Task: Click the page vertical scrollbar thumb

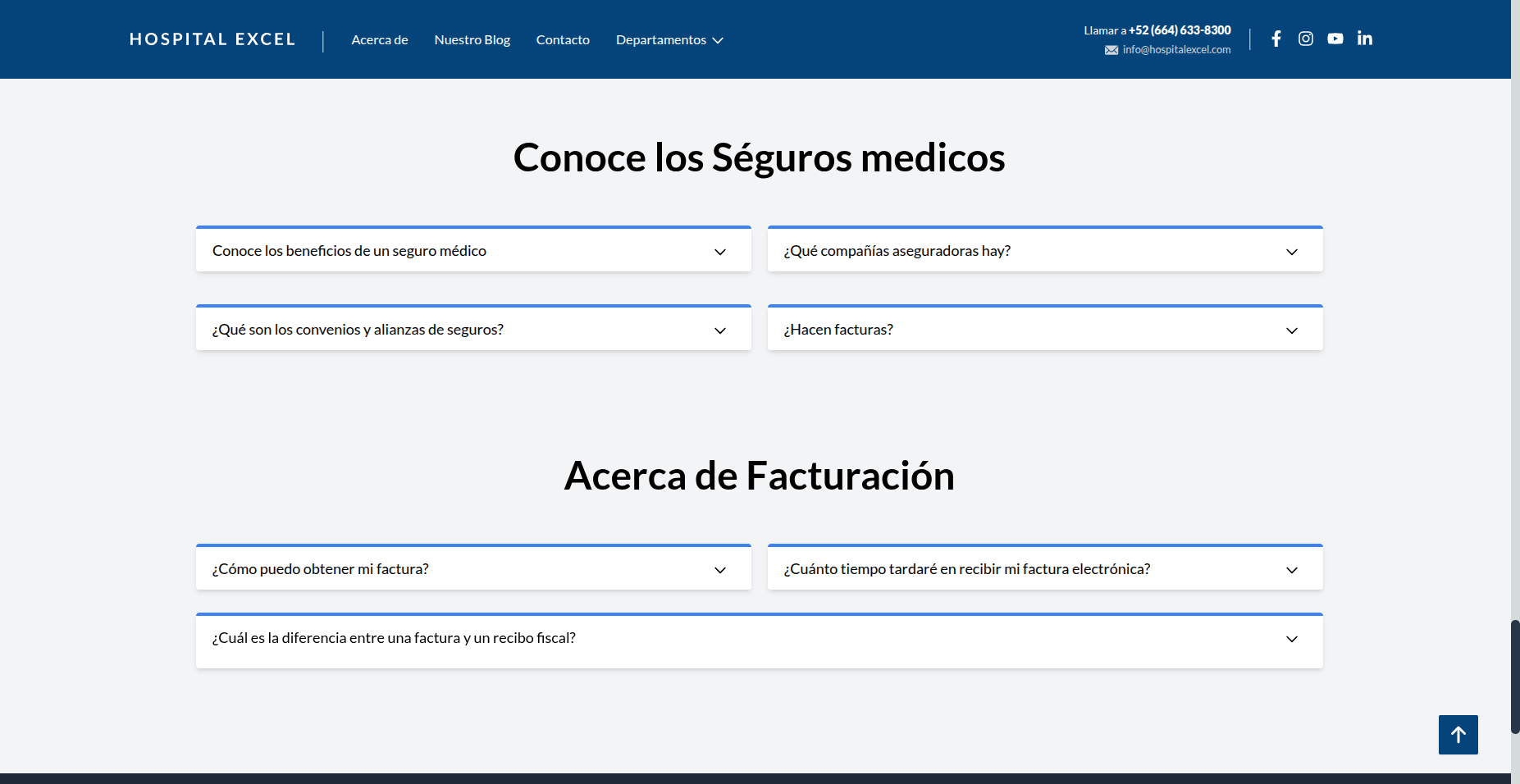Action: (x=1515, y=677)
